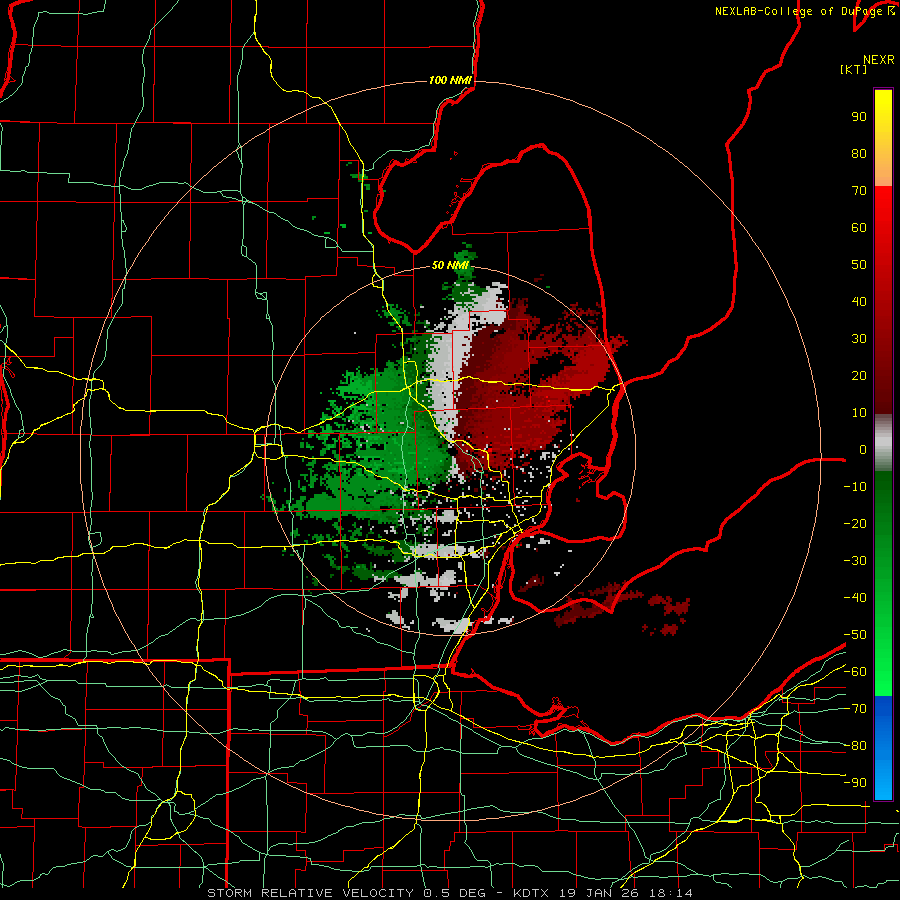Click the -30 value on the velocity scale

855,561
